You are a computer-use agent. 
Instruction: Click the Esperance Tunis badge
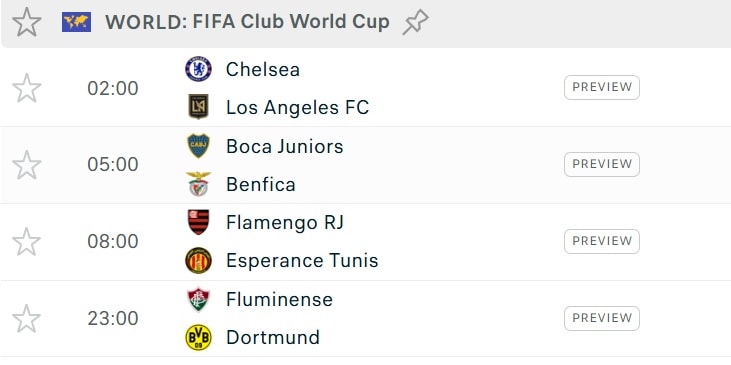[198, 261]
